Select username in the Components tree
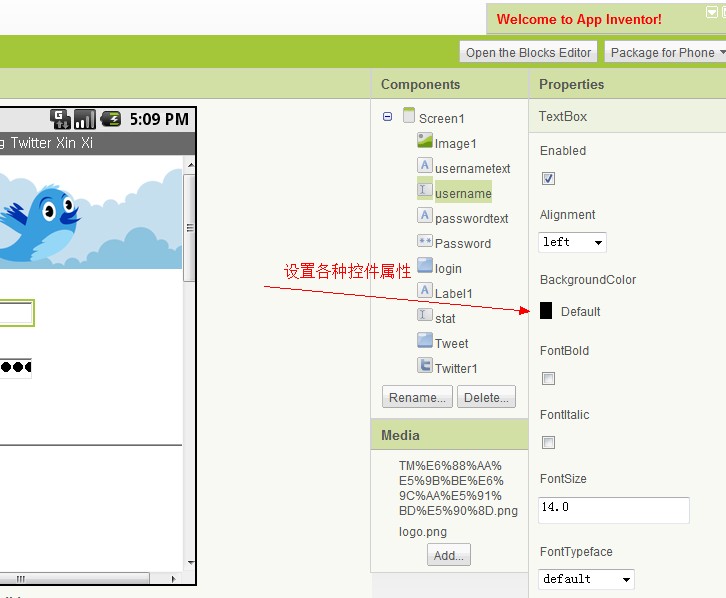726x598 pixels. pos(463,193)
